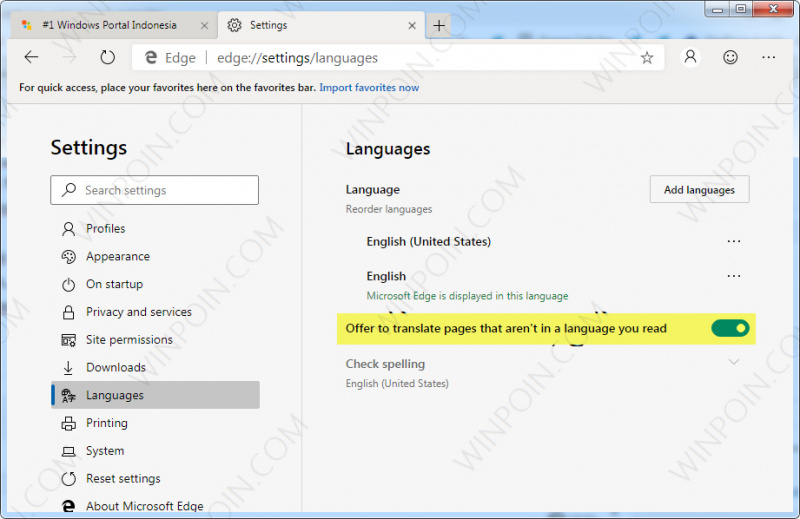
Task: Click the Privacy and services lock icon
Action: [x=68, y=312]
